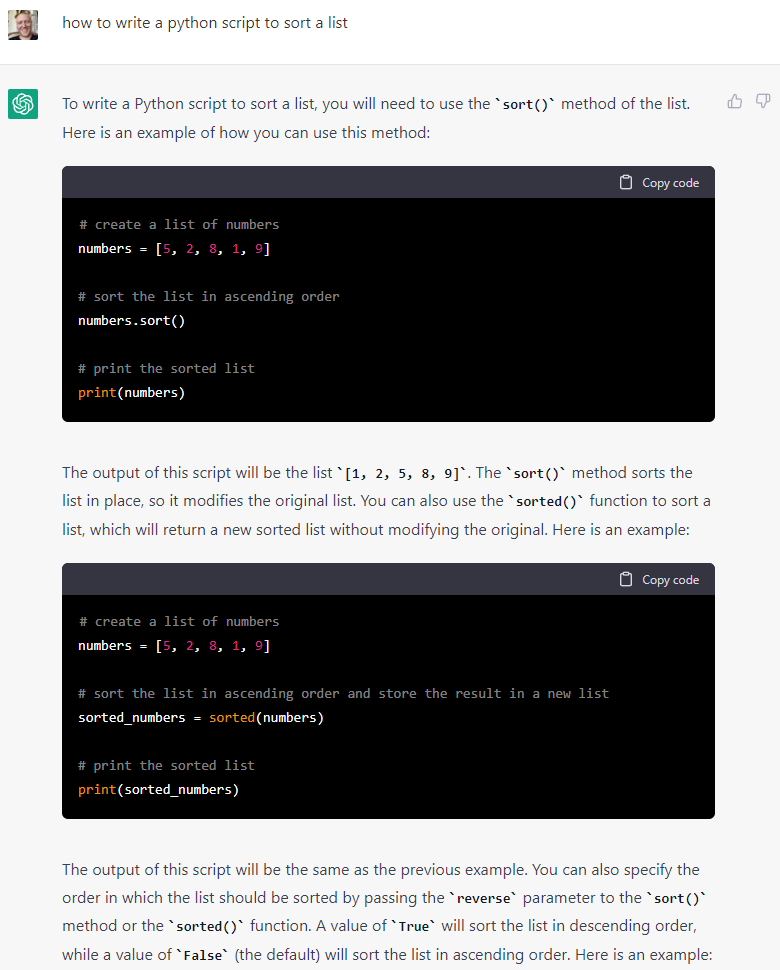Click the code line 'numbers.sort()'
The height and width of the screenshot is (970, 780).
pos(131,320)
